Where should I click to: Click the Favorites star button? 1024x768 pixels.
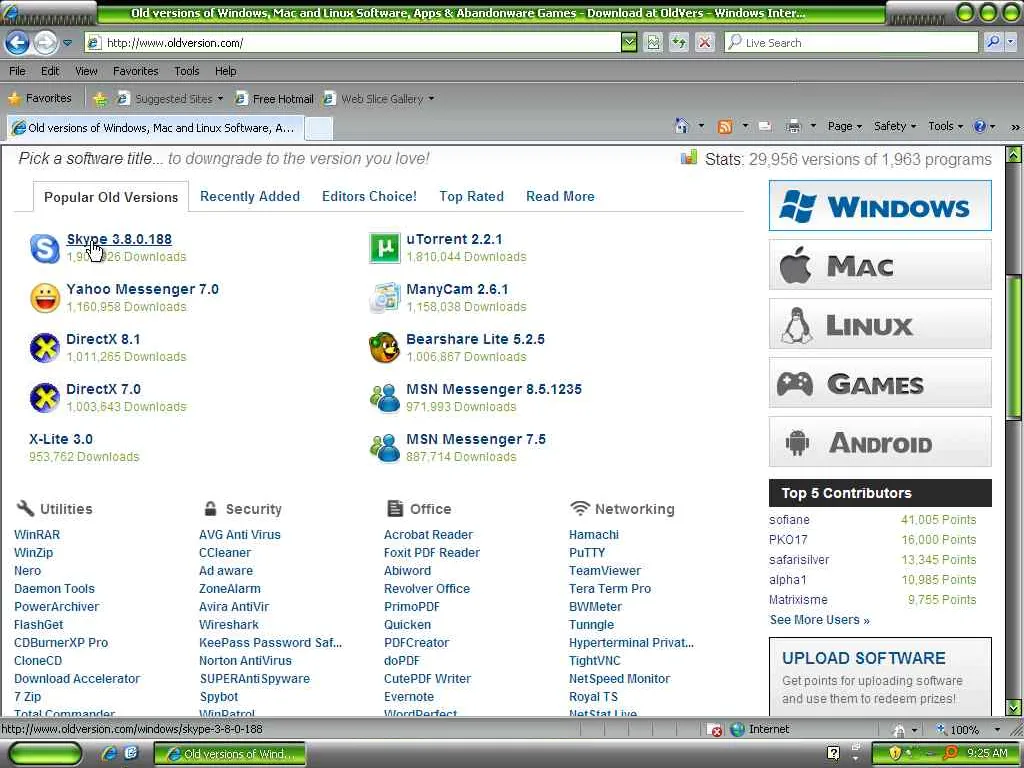[x=40, y=99]
